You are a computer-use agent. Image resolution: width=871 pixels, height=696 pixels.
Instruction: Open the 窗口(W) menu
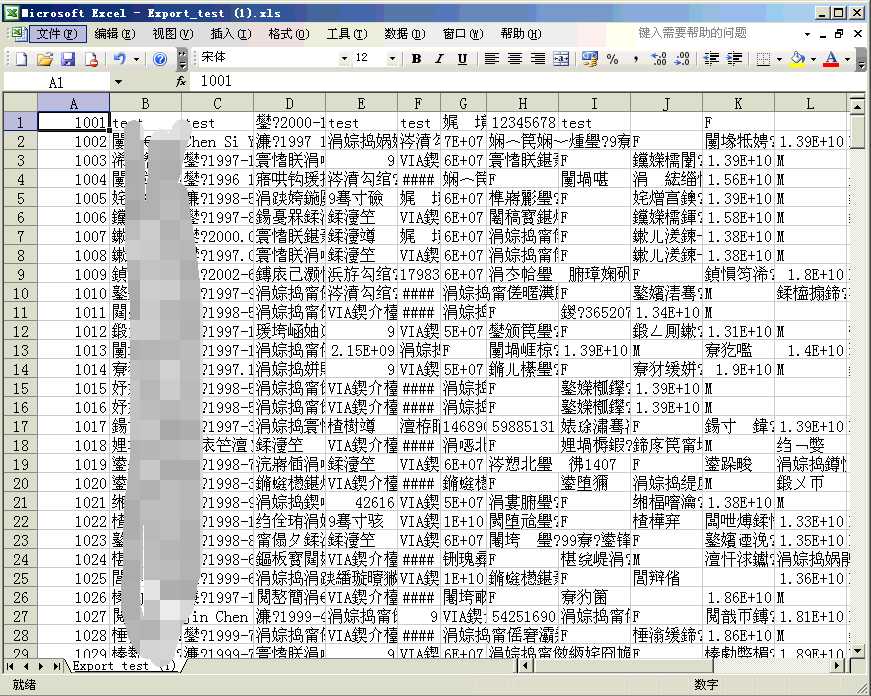[x=463, y=34]
